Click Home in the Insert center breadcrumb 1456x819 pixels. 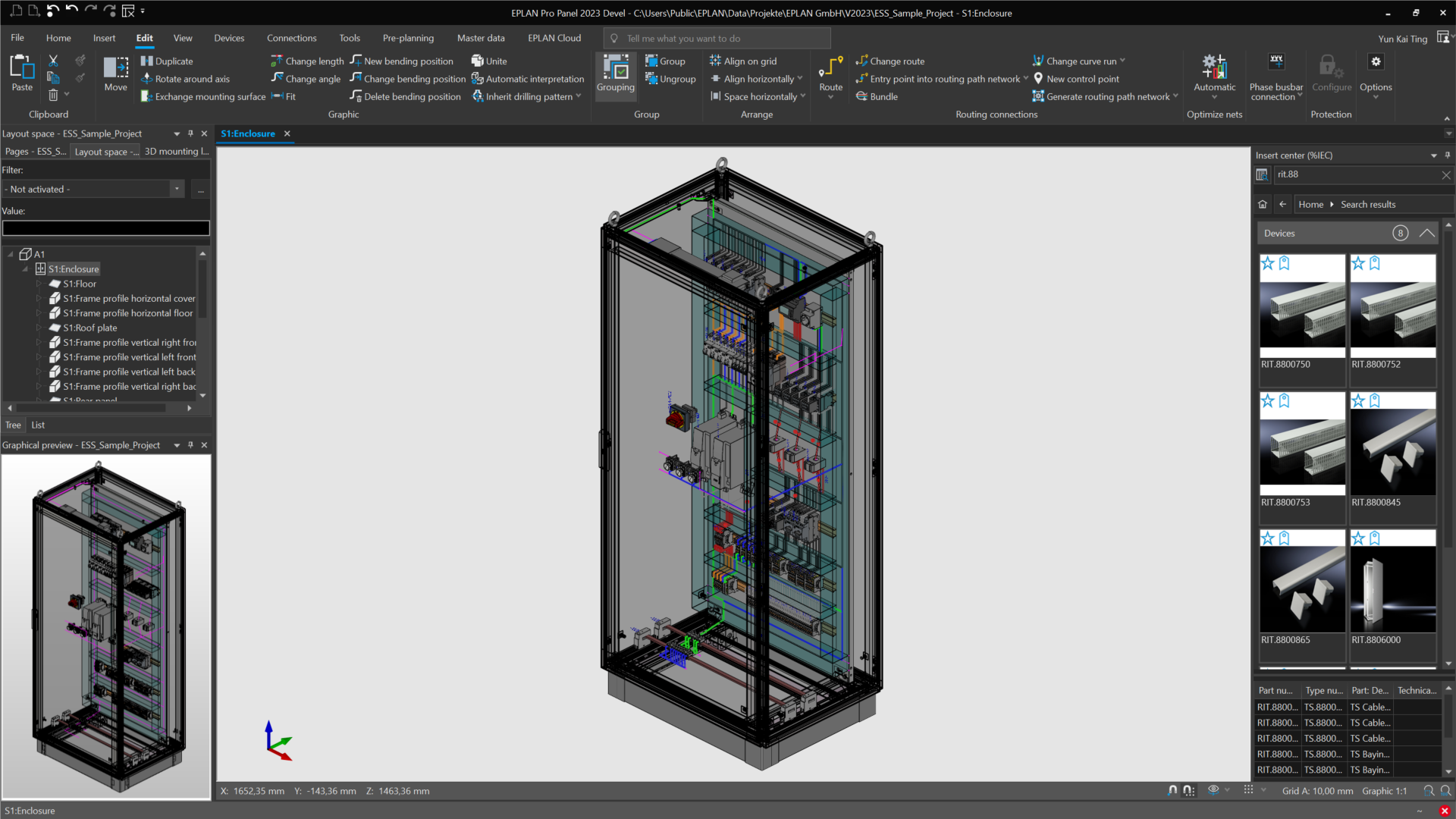coord(1310,204)
